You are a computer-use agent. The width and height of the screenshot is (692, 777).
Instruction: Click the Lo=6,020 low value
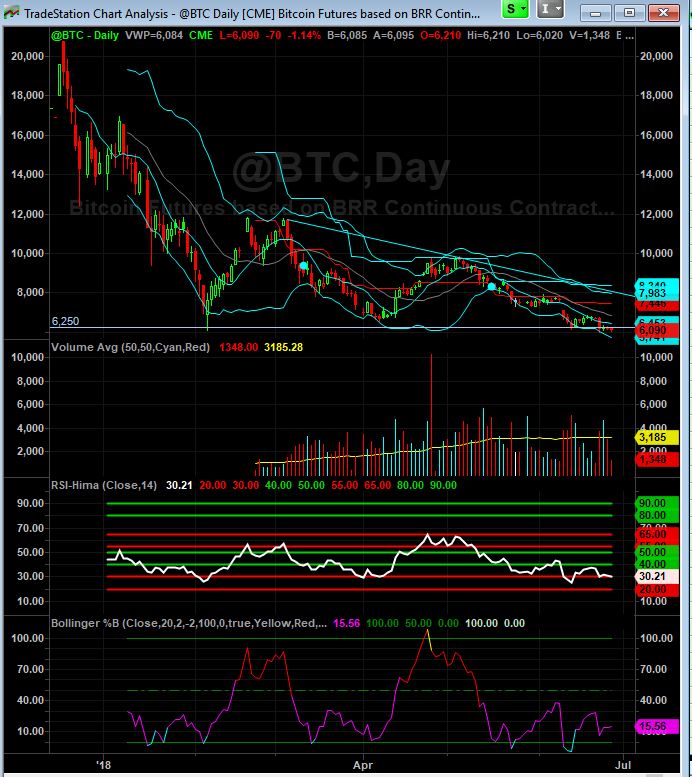coord(539,35)
